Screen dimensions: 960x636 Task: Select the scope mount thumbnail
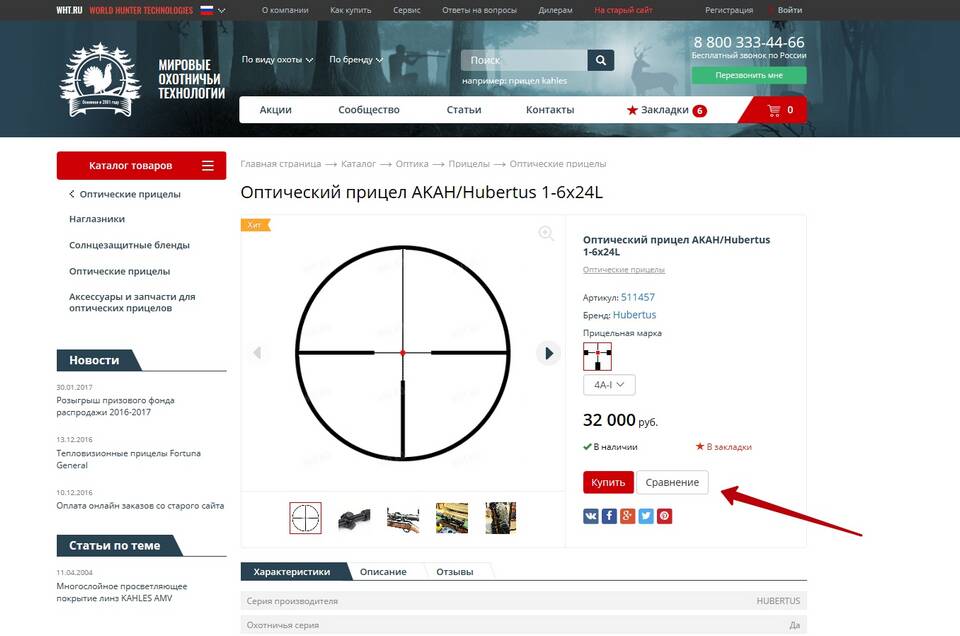coord(354,518)
